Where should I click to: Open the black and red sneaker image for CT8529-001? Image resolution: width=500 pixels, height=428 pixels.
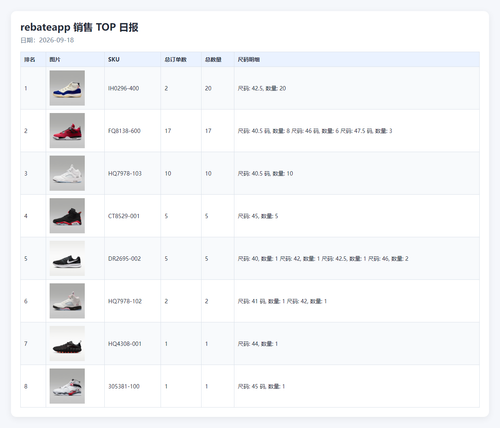click(x=67, y=216)
